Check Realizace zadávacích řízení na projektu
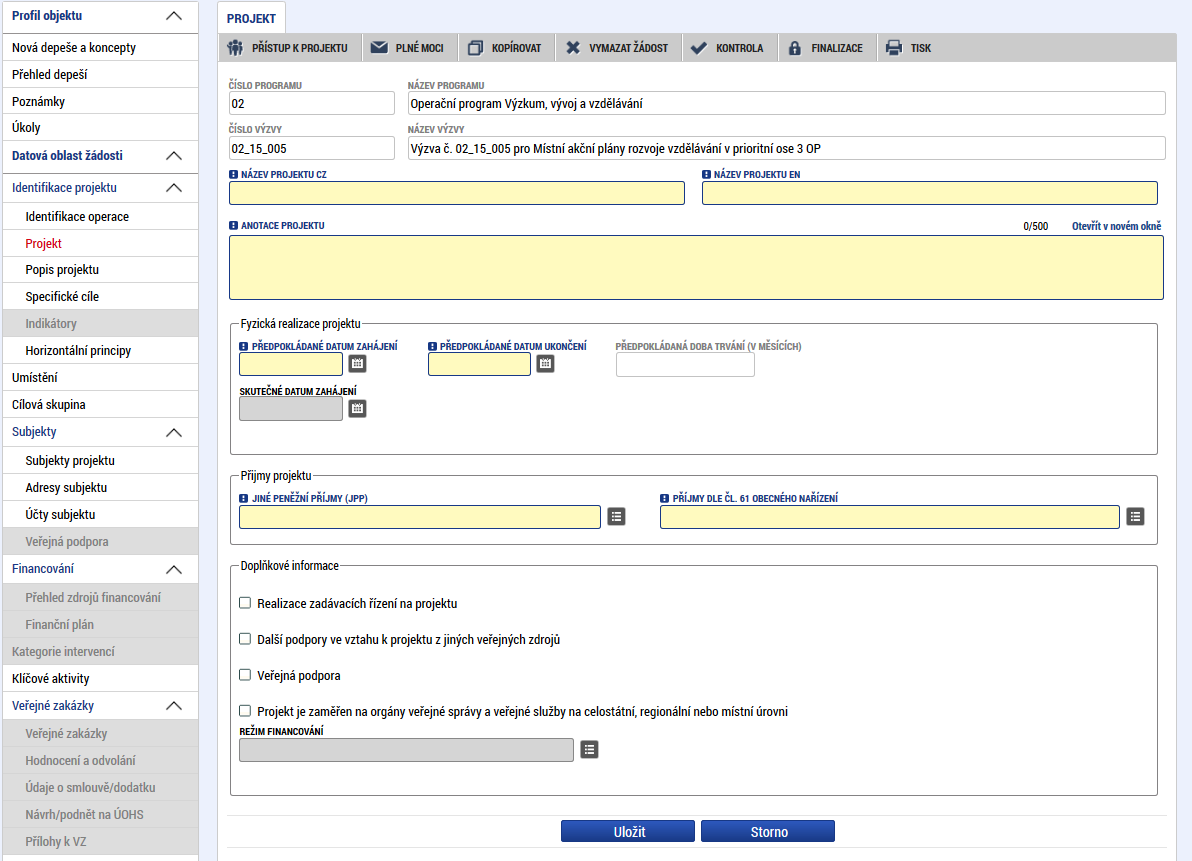The width and height of the screenshot is (1192, 861). click(245, 603)
